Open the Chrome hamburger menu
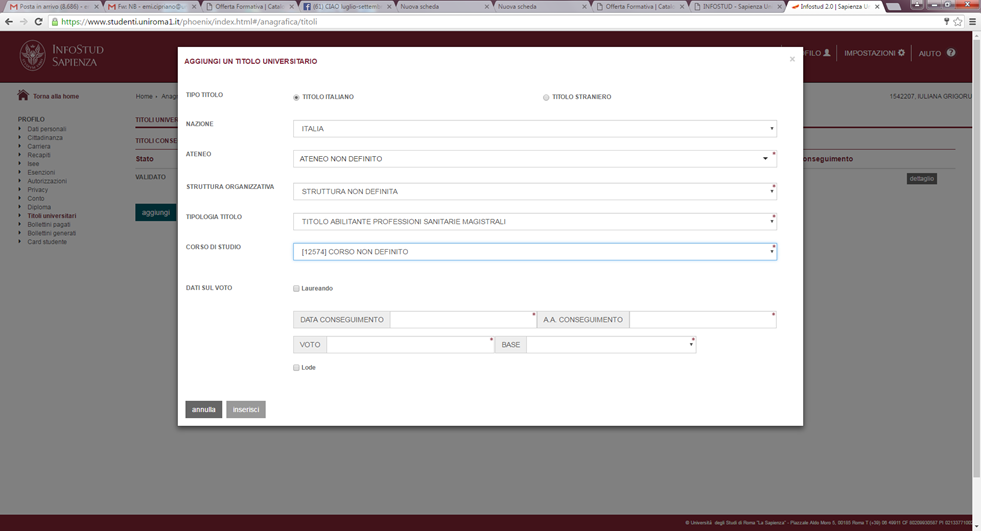Screen dimensions: 981x531 [972, 21]
